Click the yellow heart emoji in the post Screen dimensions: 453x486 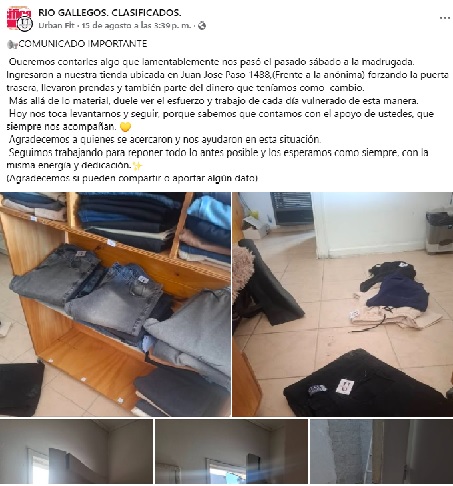[x=125, y=127]
